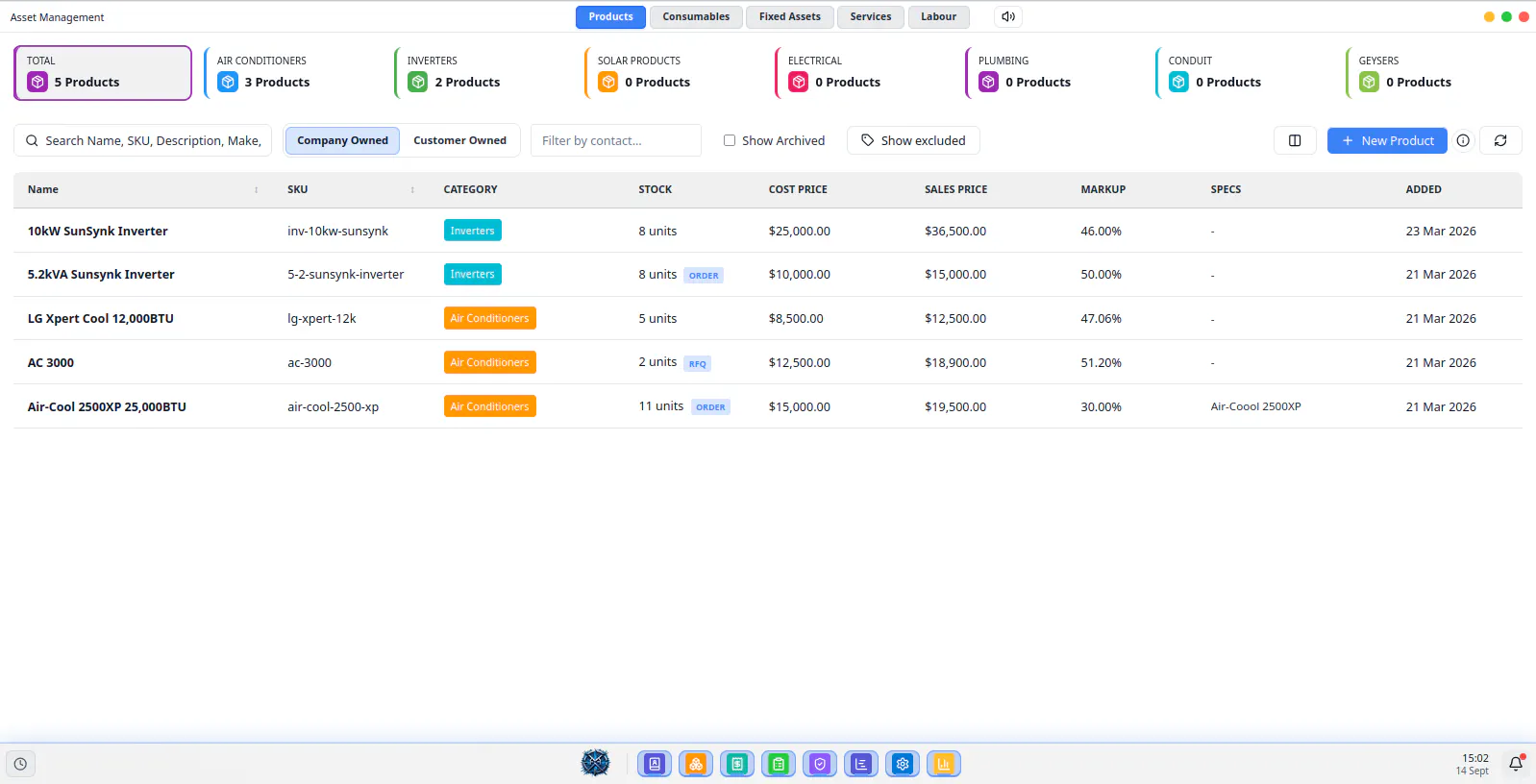
Task: Open the orange cubes dock app
Action: click(x=696, y=764)
